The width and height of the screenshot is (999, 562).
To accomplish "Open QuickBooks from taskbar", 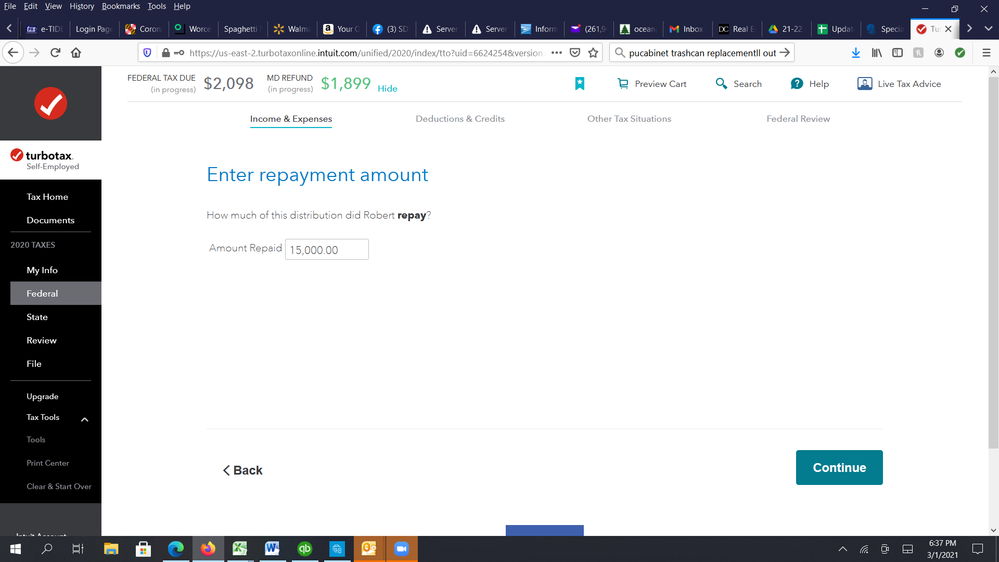I will tap(305, 549).
